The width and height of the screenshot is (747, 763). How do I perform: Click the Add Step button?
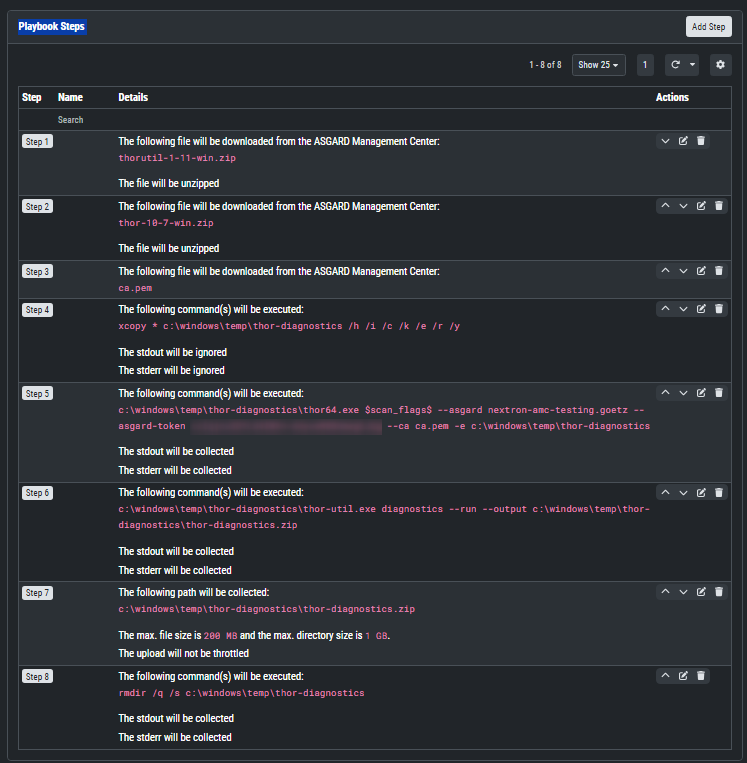pyautogui.click(x=708, y=27)
